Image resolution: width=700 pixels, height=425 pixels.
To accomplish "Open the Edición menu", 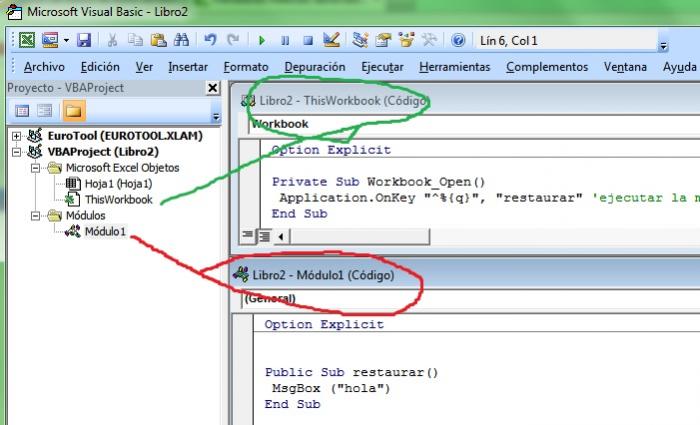I will click(x=100, y=67).
